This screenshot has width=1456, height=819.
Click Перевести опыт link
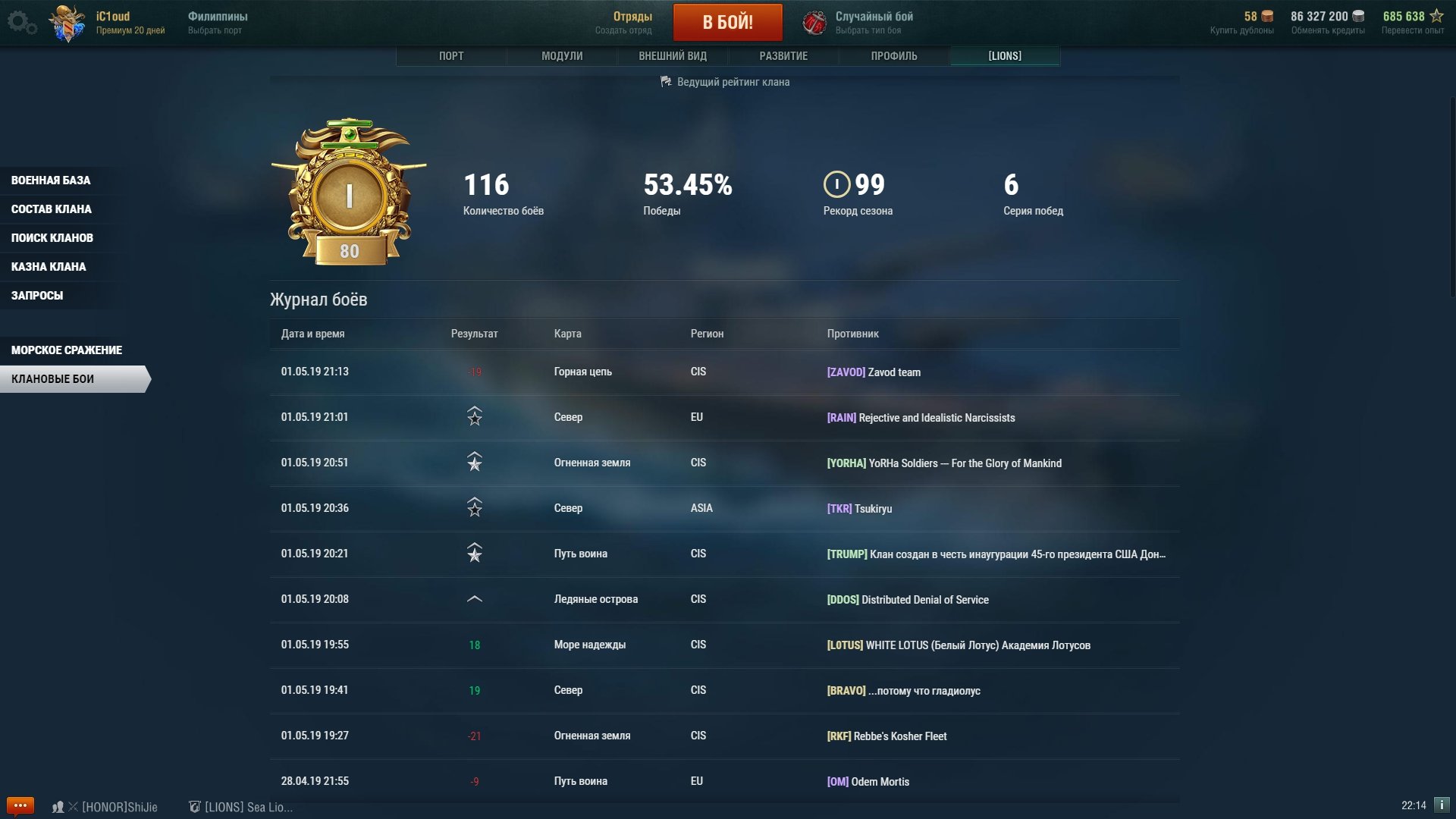pyautogui.click(x=1412, y=30)
